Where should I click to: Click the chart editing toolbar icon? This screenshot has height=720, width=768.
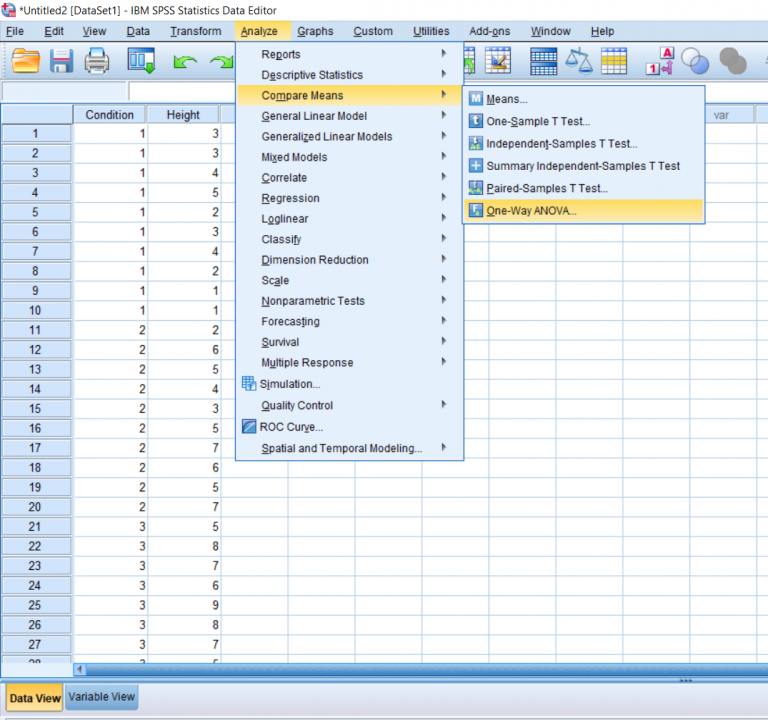[x=498, y=61]
